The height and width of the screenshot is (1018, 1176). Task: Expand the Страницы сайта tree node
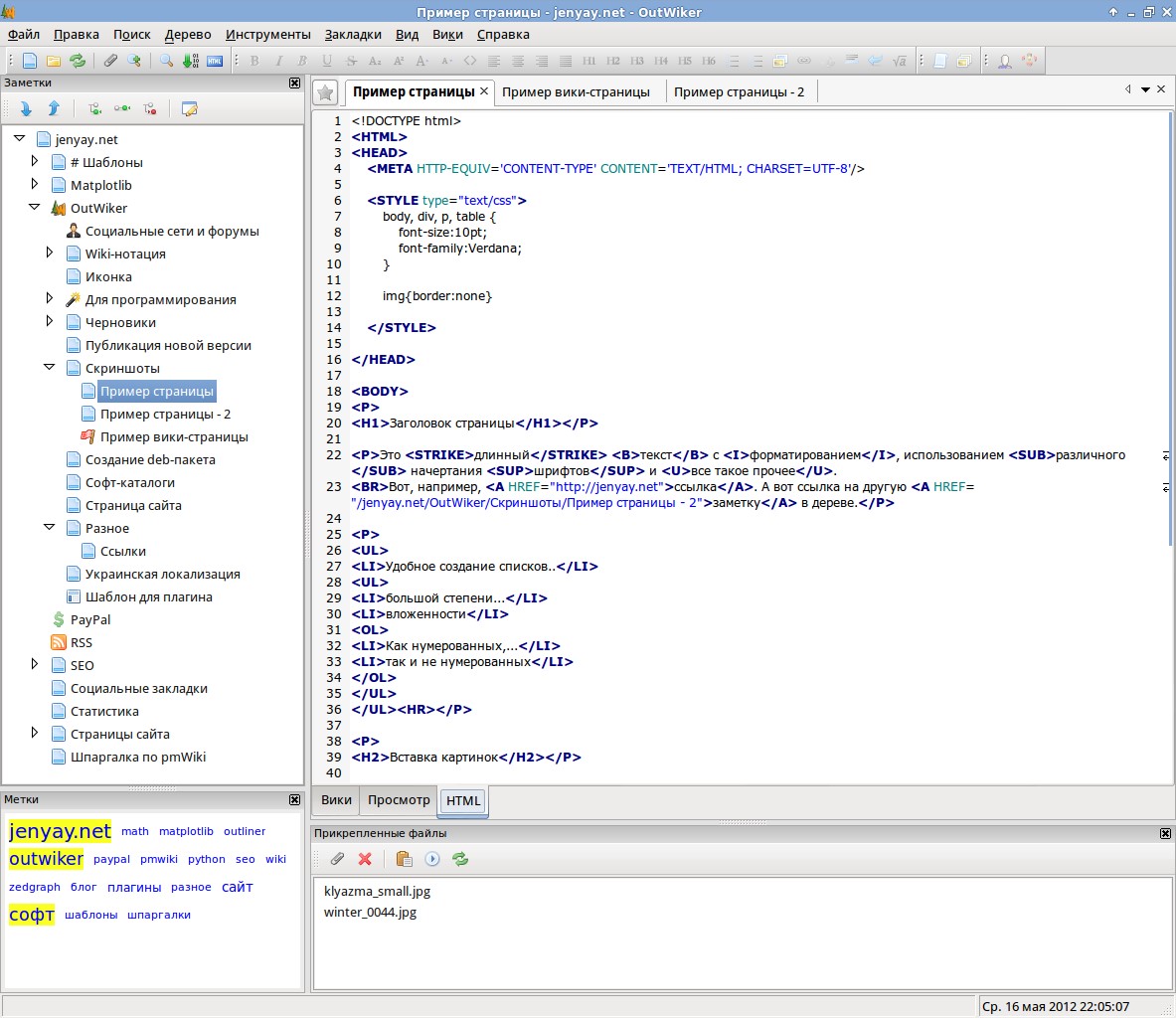(35, 733)
